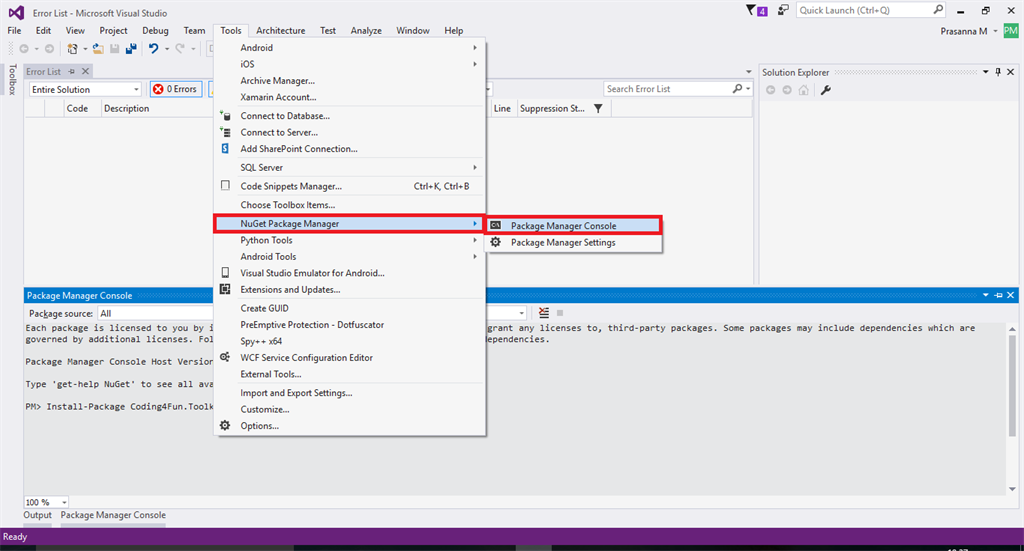
Task: Toggle auto-hide pin on Package Manager Console
Action: point(999,296)
